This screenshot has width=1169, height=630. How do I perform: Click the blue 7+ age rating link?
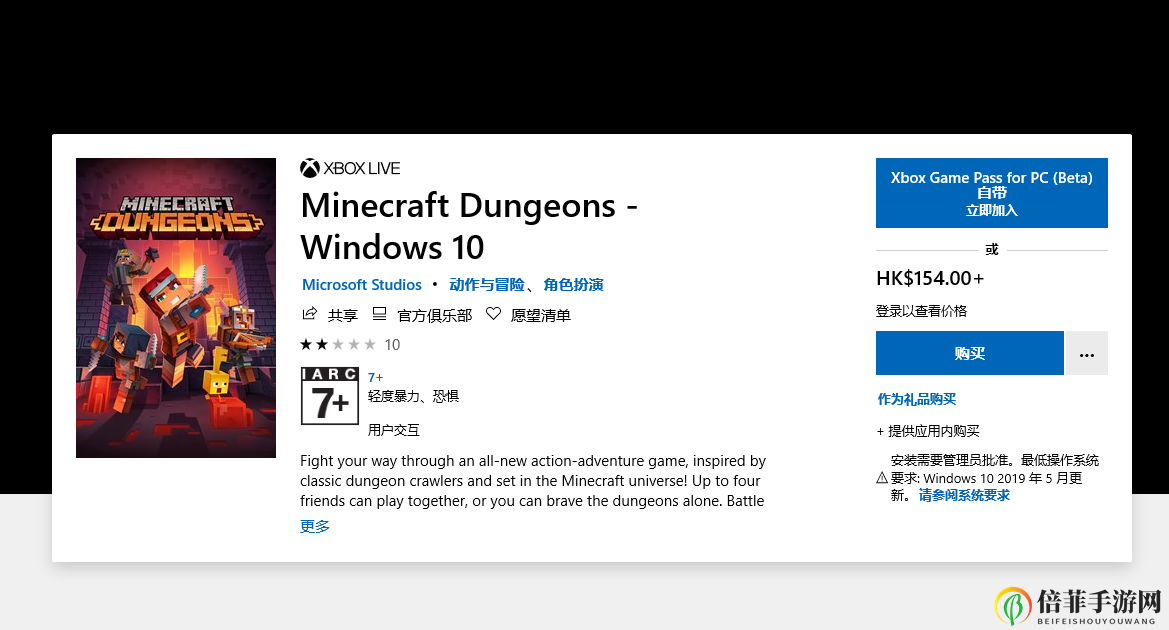(x=376, y=377)
